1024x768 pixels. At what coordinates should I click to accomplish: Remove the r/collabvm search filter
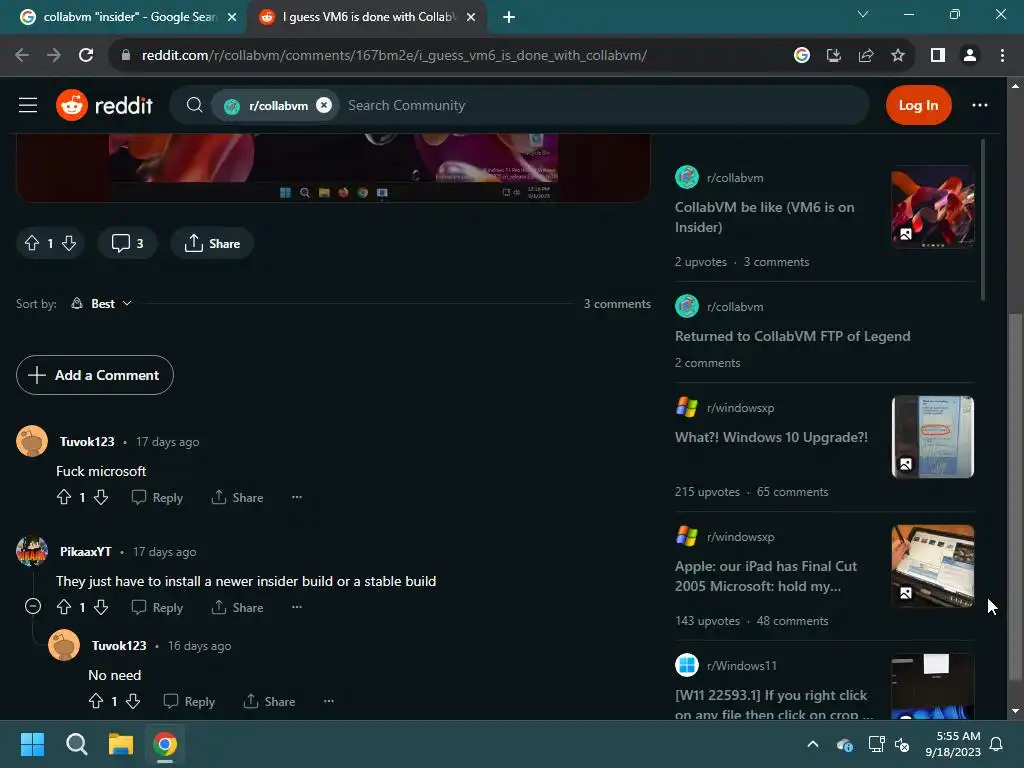tap(324, 105)
